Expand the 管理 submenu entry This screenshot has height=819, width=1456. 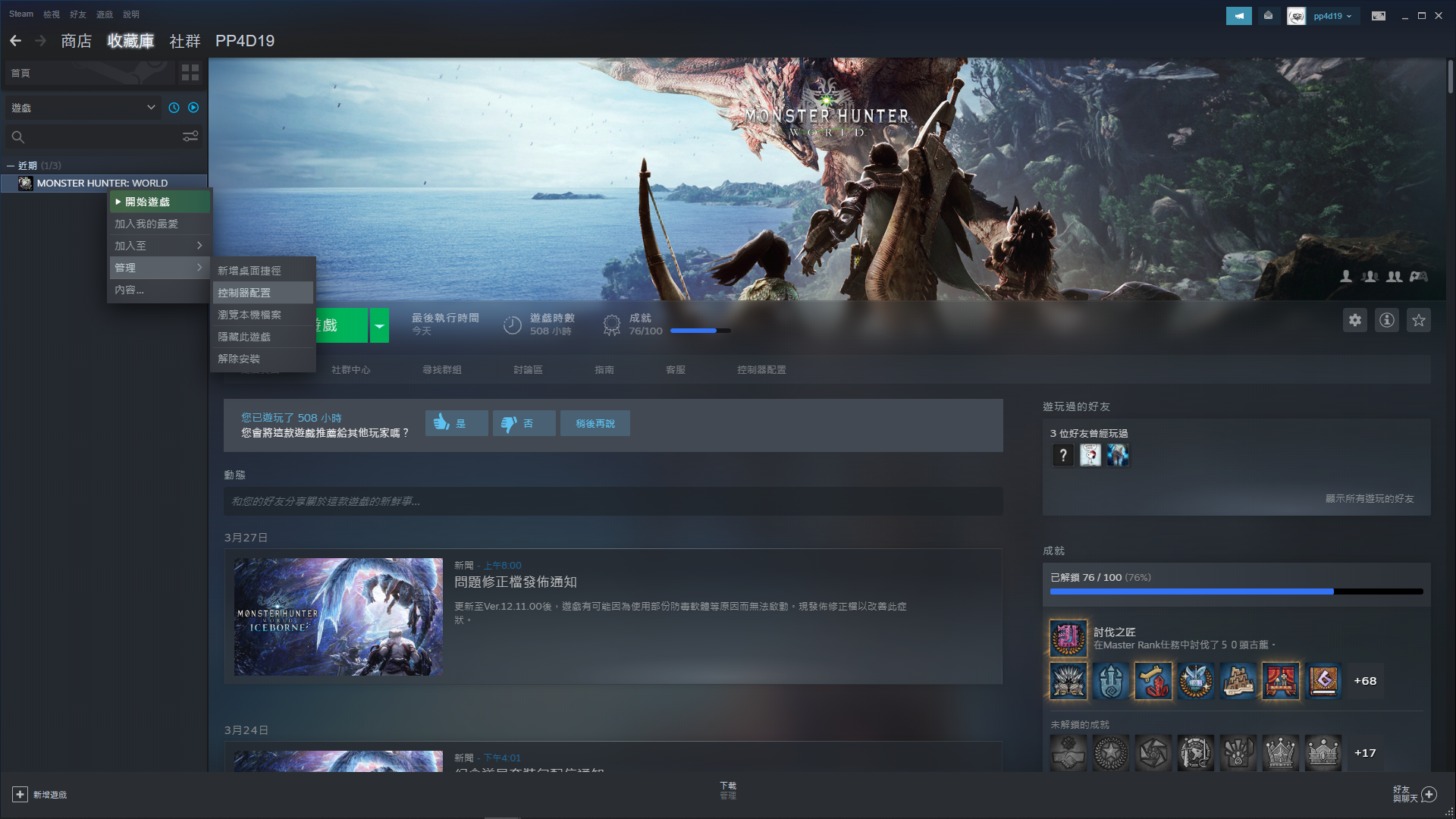159,268
